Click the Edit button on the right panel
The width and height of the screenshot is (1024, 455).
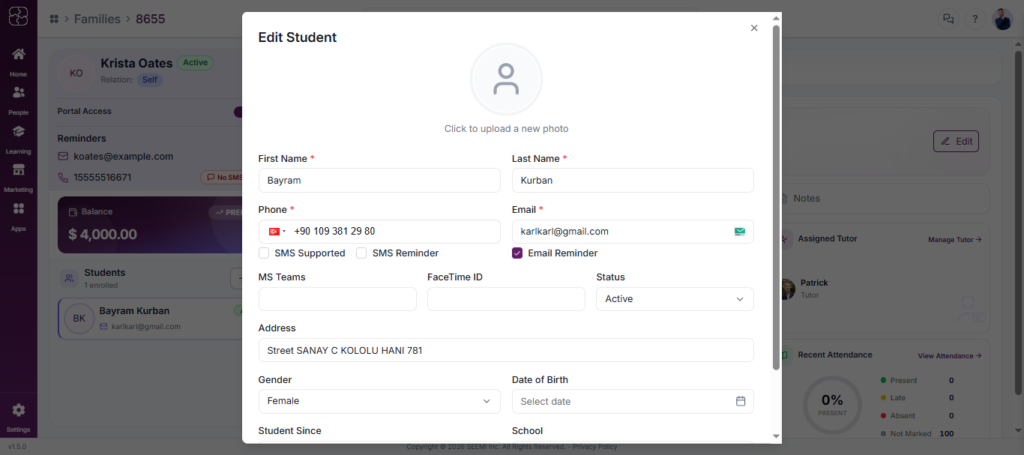click(956, 141)
